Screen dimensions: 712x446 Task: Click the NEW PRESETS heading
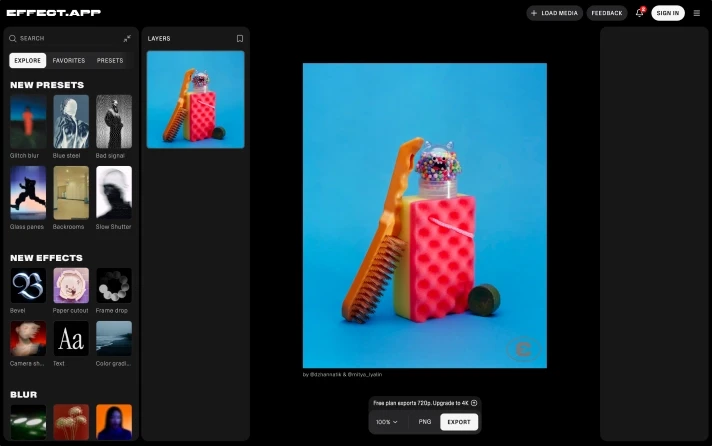point(47,85)
